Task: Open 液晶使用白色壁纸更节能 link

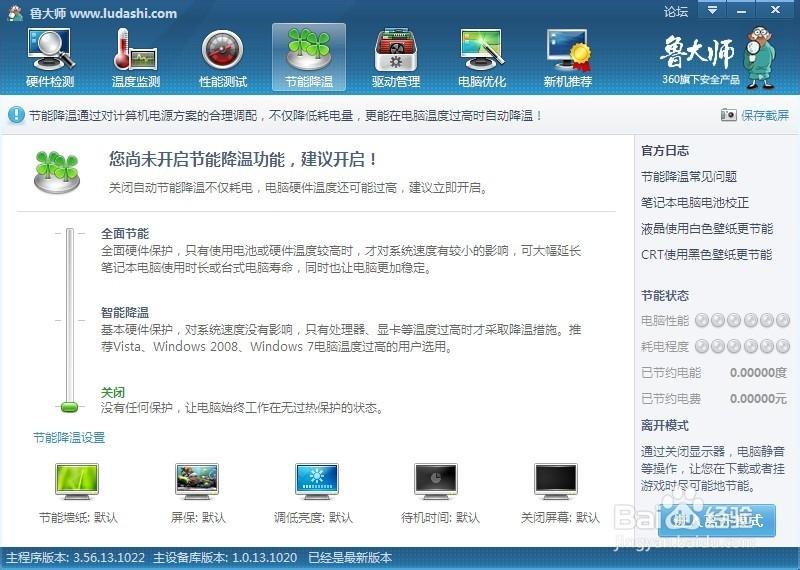Action: pos(707,229)
